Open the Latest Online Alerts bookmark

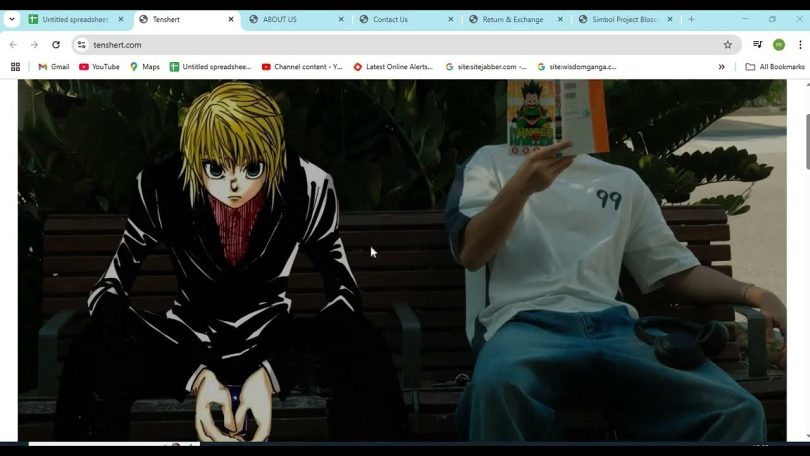point(393,67)
